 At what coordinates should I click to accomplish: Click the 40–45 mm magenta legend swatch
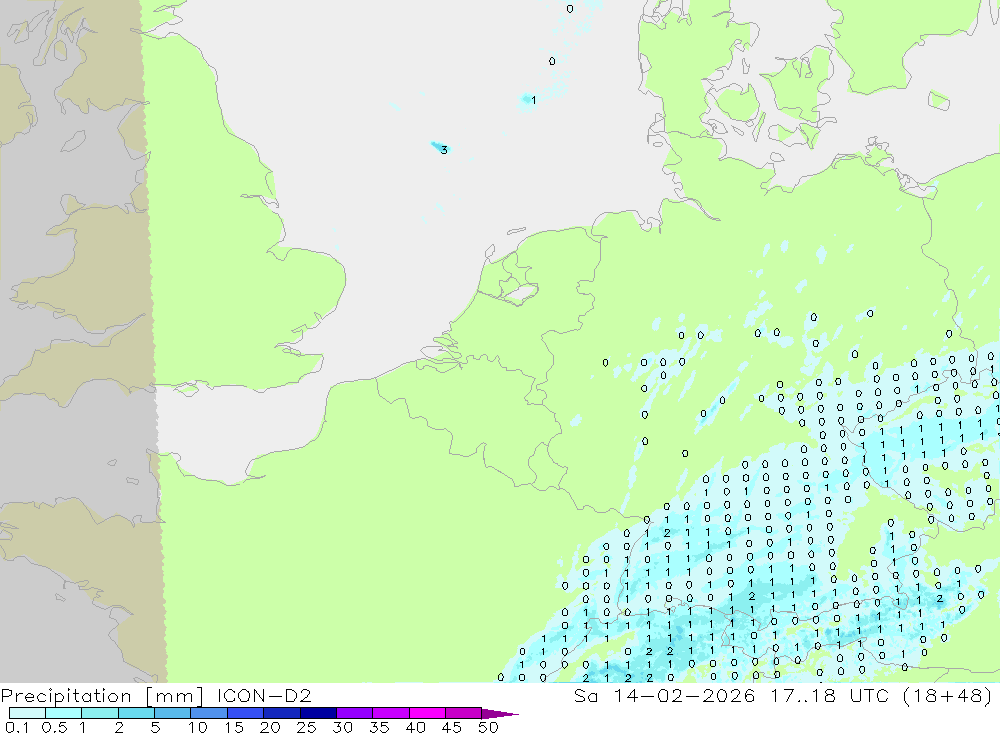pos(427,713)
